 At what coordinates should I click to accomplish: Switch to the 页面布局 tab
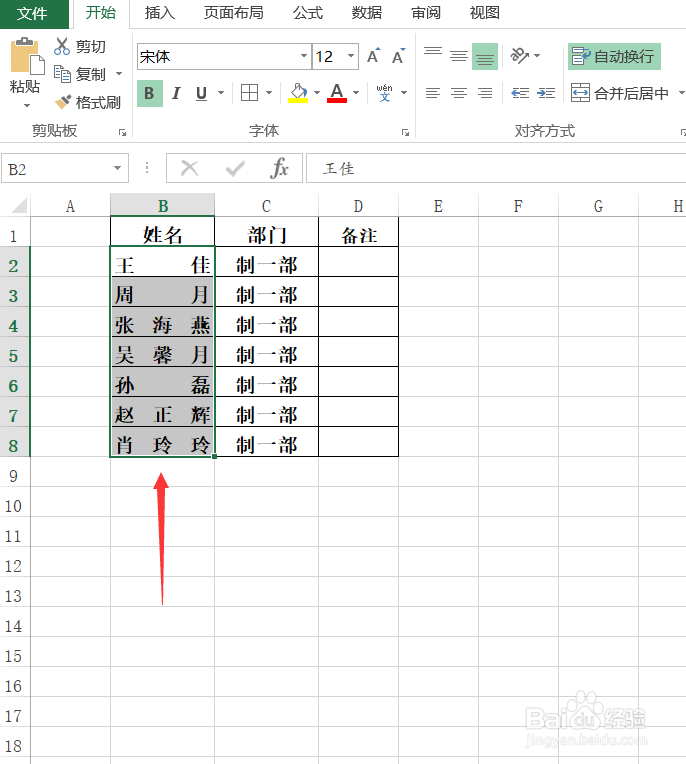233,13
